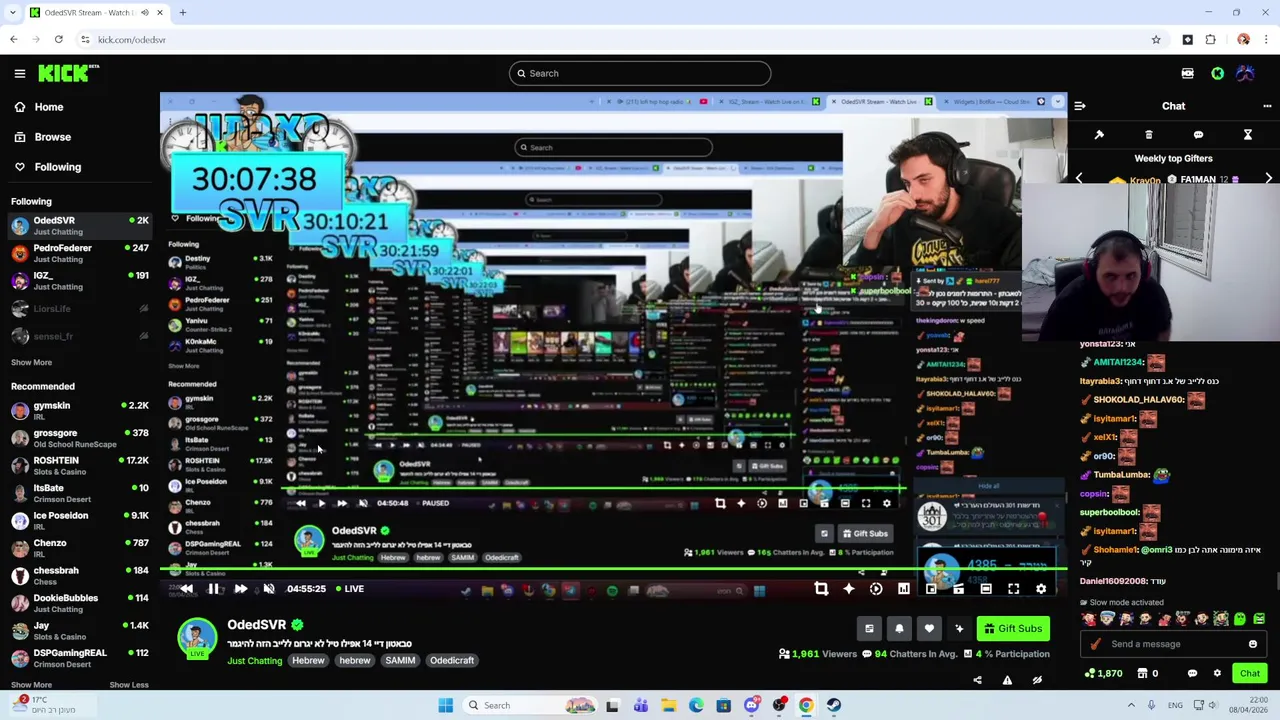The width and height of the screenshot is (1280, 720).
Task: Expand recommended list with Show more
Action: click(31, 685)
